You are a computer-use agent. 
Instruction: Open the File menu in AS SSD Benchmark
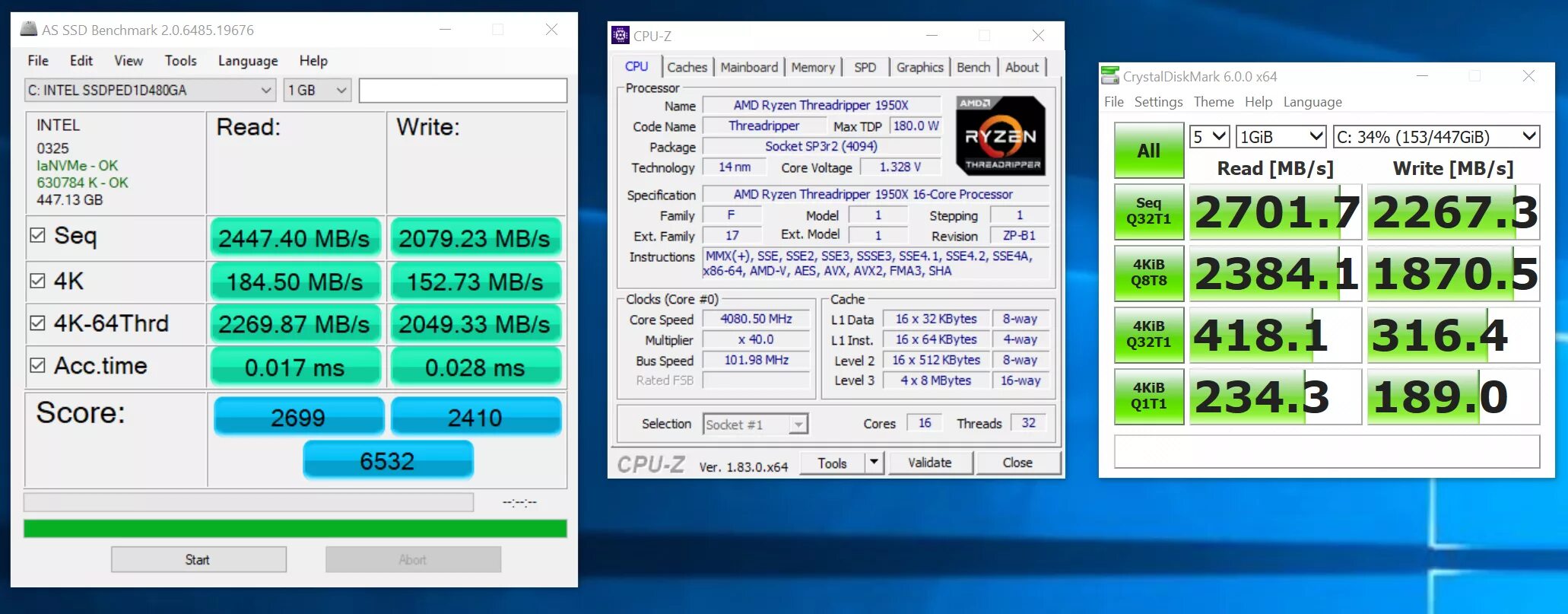pyautogui.click(x=38, y=61)
